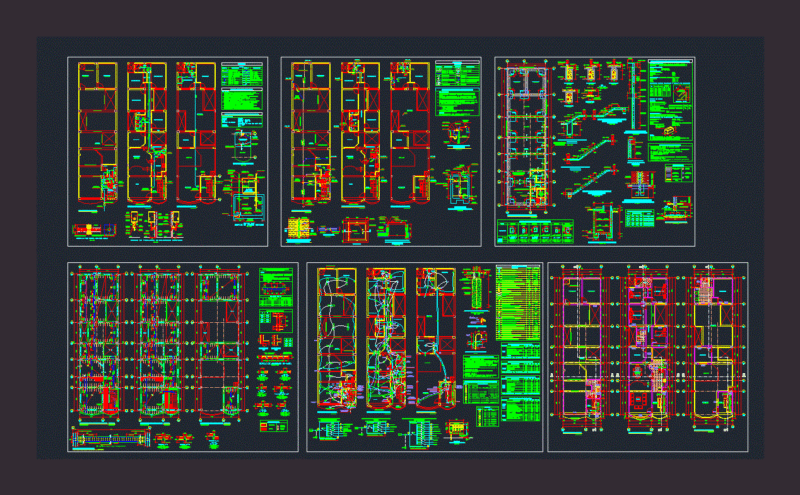The width and height of the screenshot is (800, 495).
Task: Select the bottom-left structural slab grid sheet
Action: 183,357
